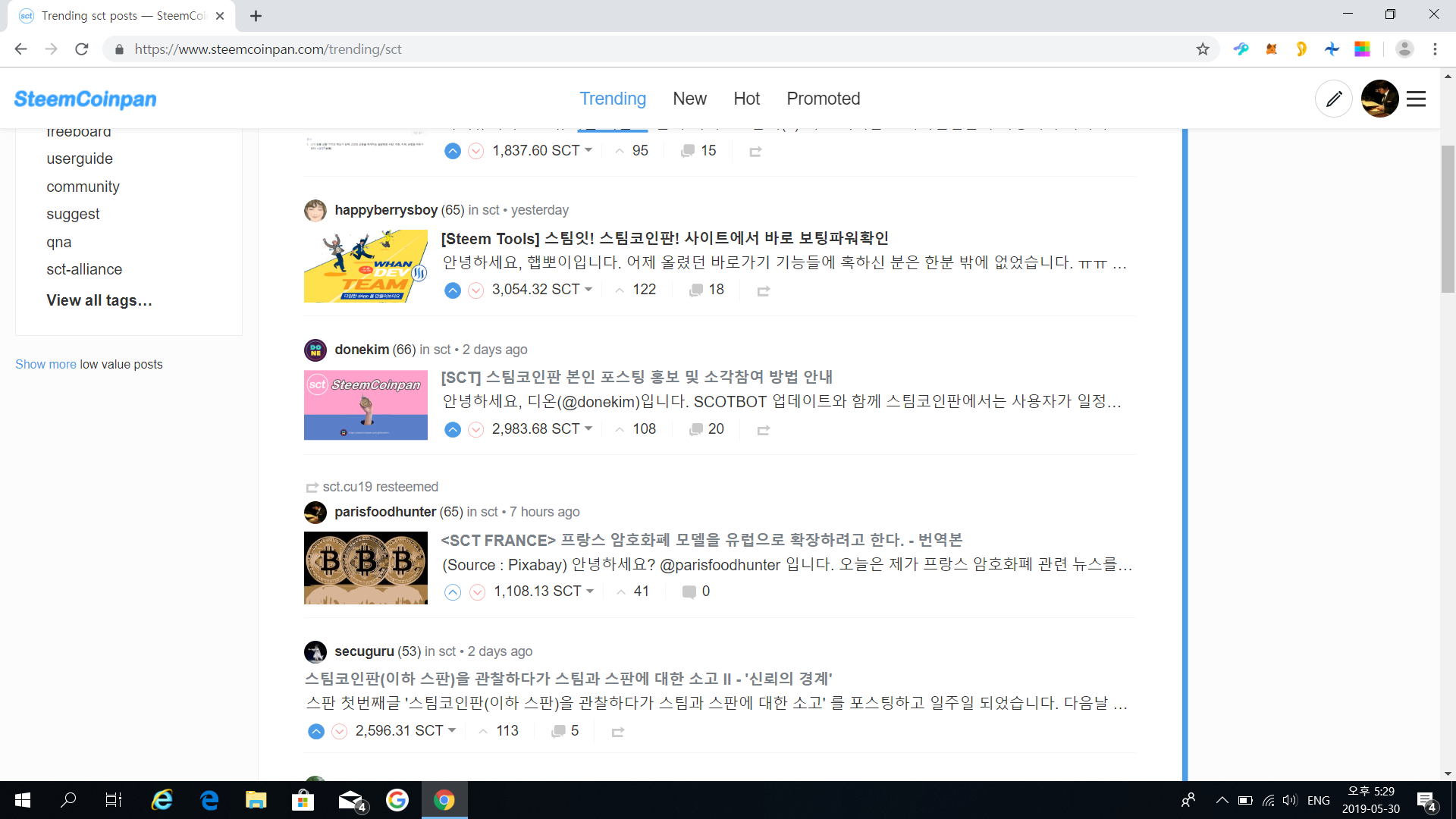Show voters list for 113 votes

[499, 731]
